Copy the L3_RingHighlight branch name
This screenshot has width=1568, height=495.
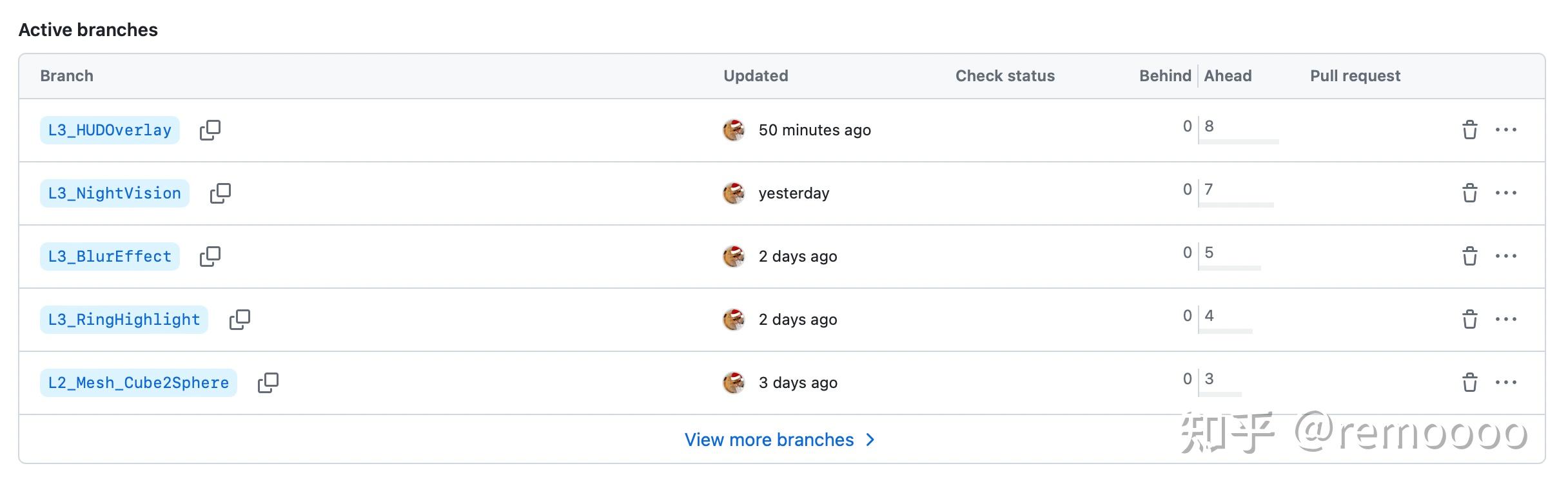point(239,320)
